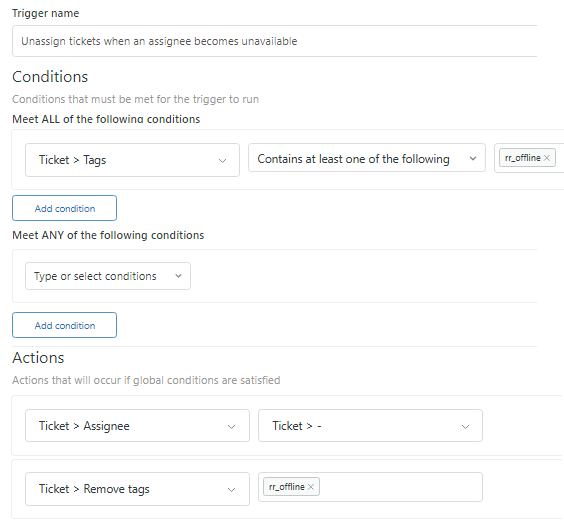Focus the Trigger name text field
This screenshot has height=522, width=564.
(x=275, y=41)
